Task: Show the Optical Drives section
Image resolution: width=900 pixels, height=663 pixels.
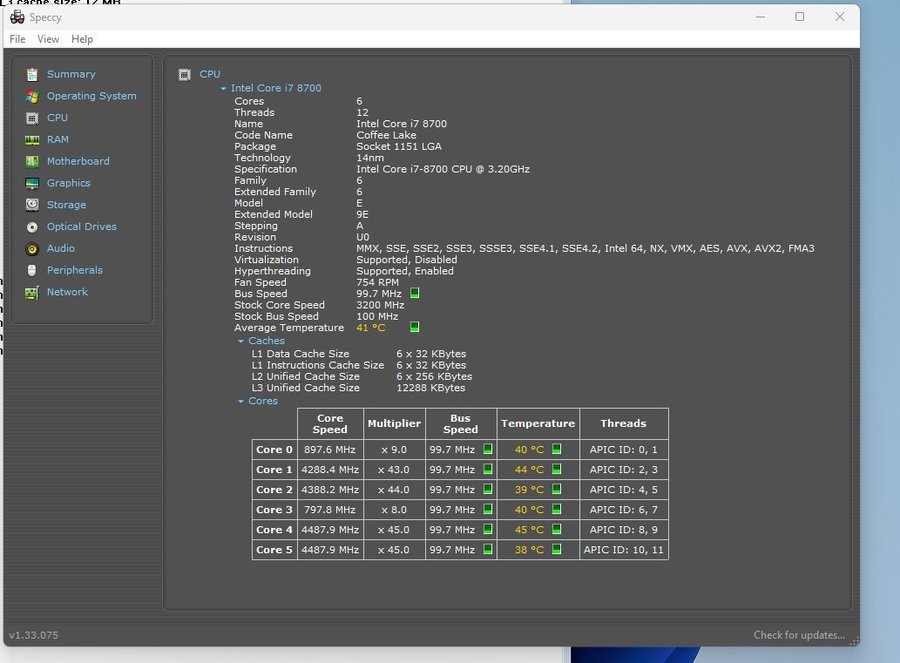Action: click(82, 227)
